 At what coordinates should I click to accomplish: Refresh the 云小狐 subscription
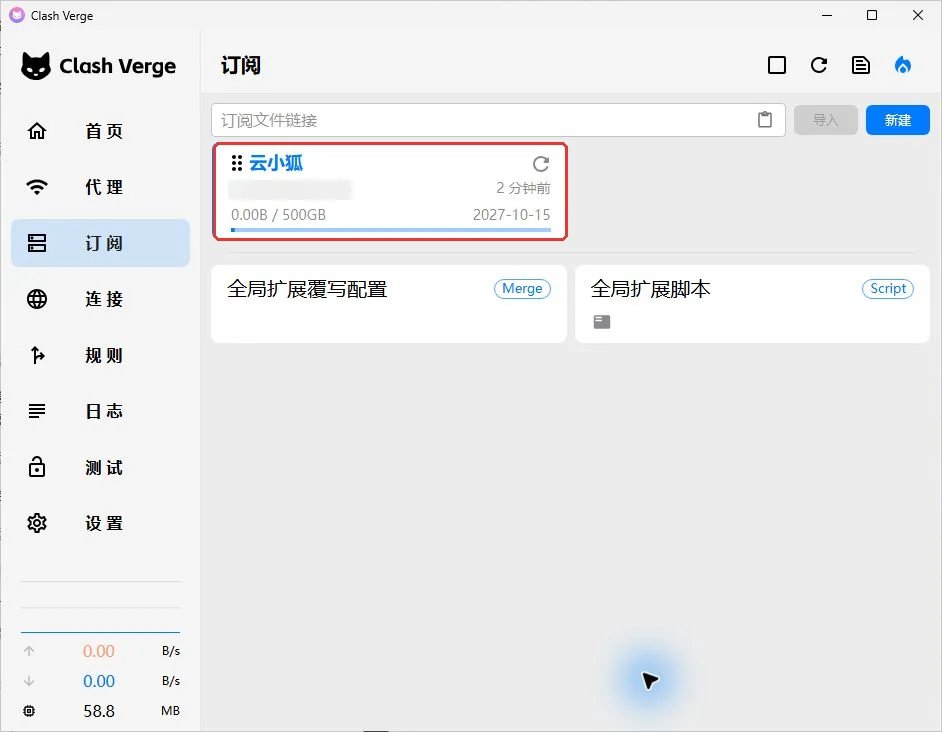click(x=541, y=163)
